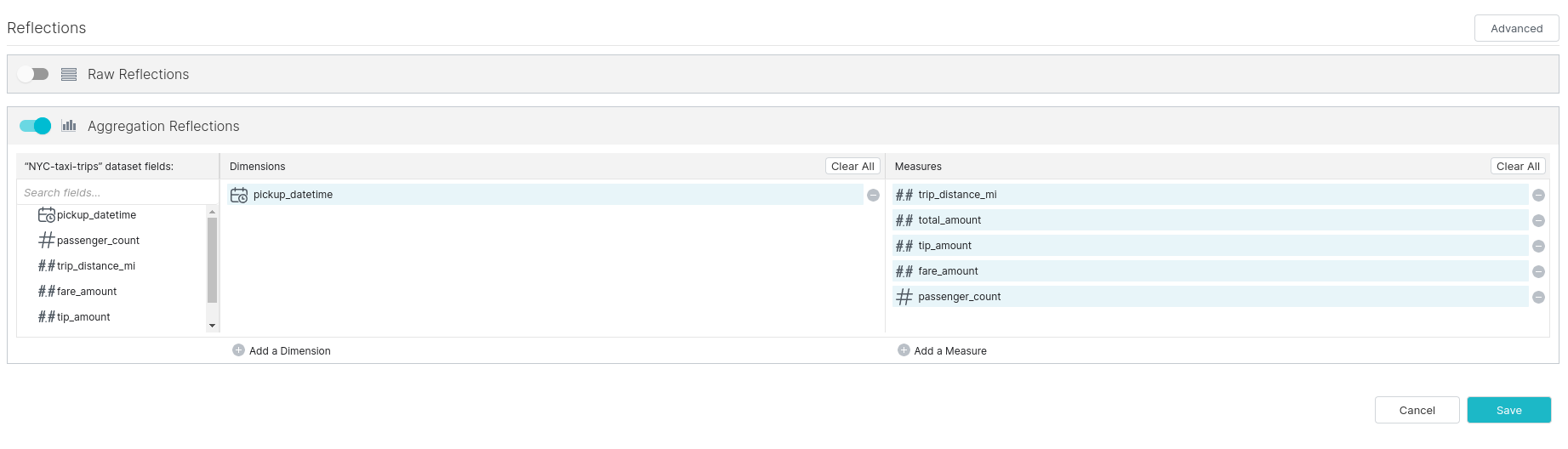Clear all Dimensions
Screen dimensions: 1568x449
[852, 167]
